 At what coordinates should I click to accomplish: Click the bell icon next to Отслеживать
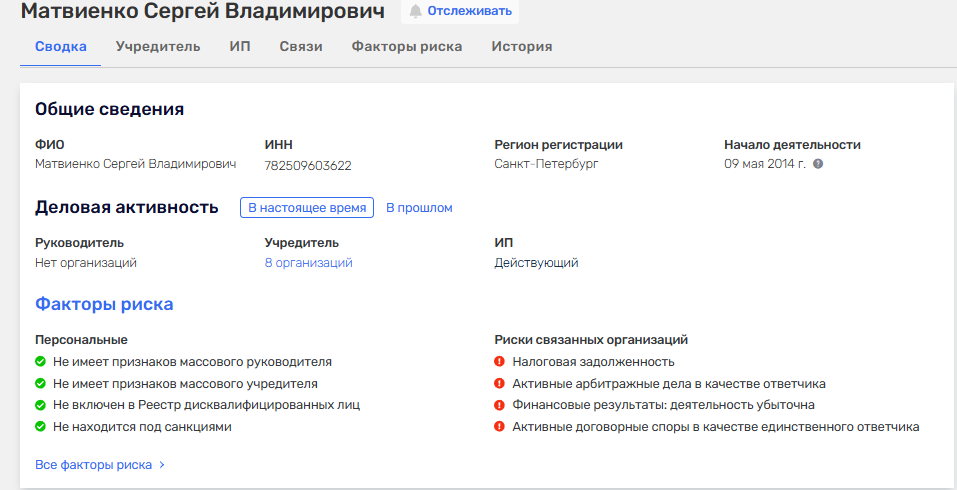[415, 11]
